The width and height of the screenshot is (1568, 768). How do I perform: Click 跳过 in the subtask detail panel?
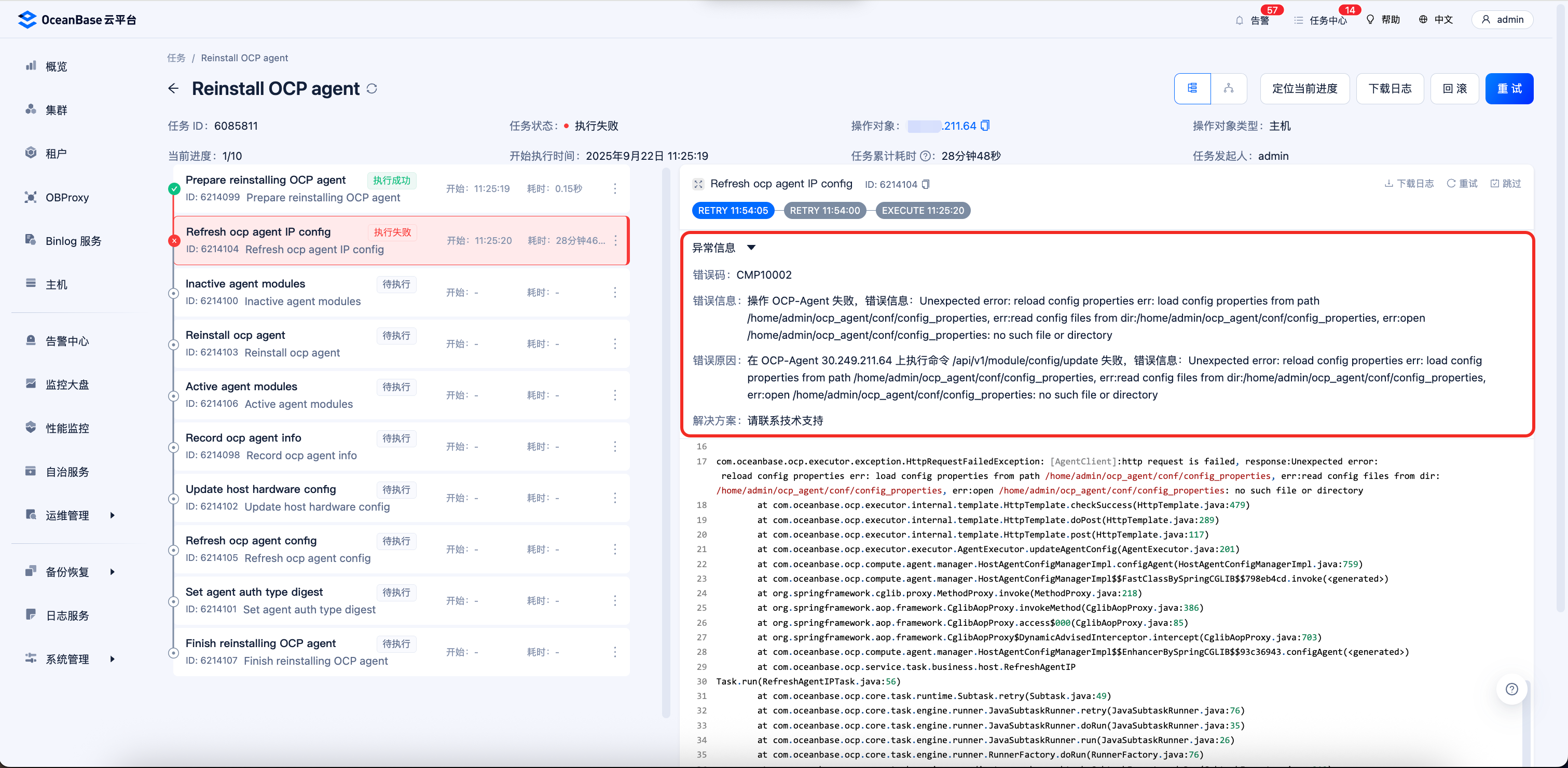(1505, 184)
